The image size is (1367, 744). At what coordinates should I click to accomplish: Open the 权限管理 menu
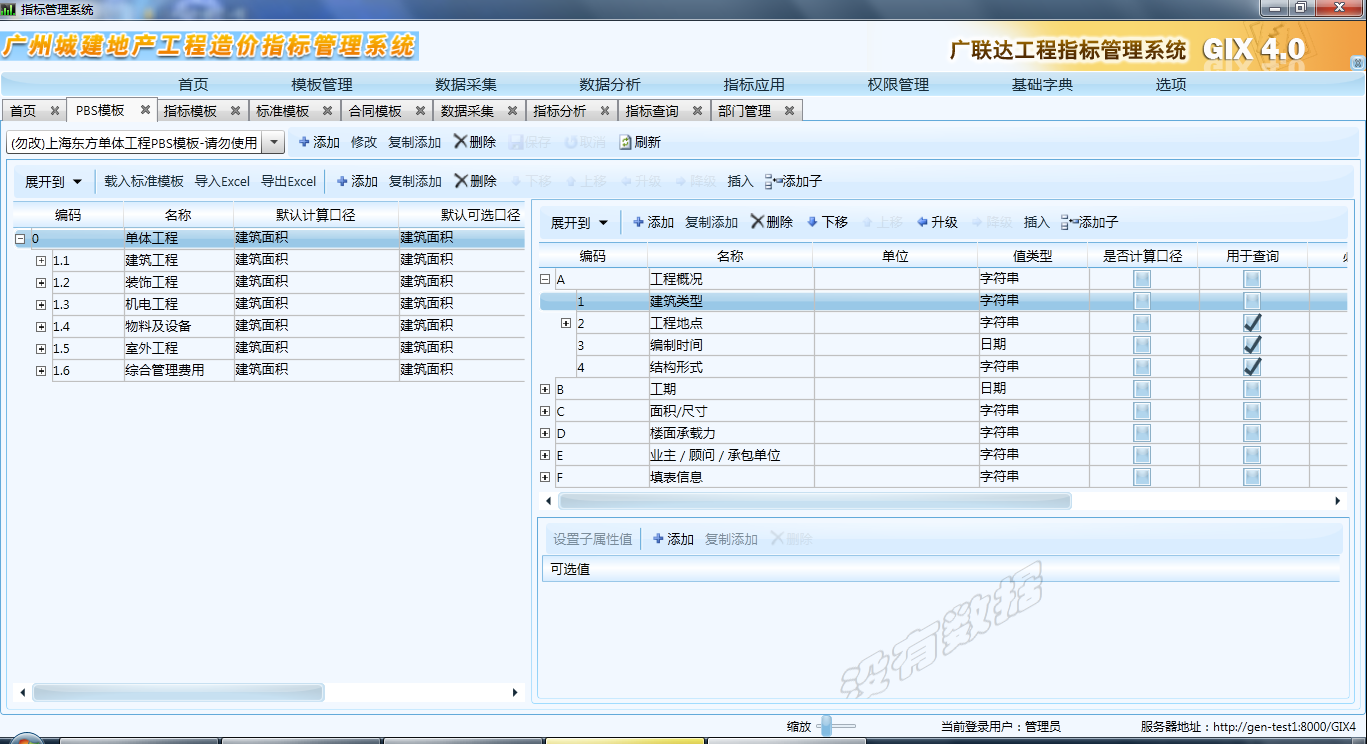(x=898, y=85)
